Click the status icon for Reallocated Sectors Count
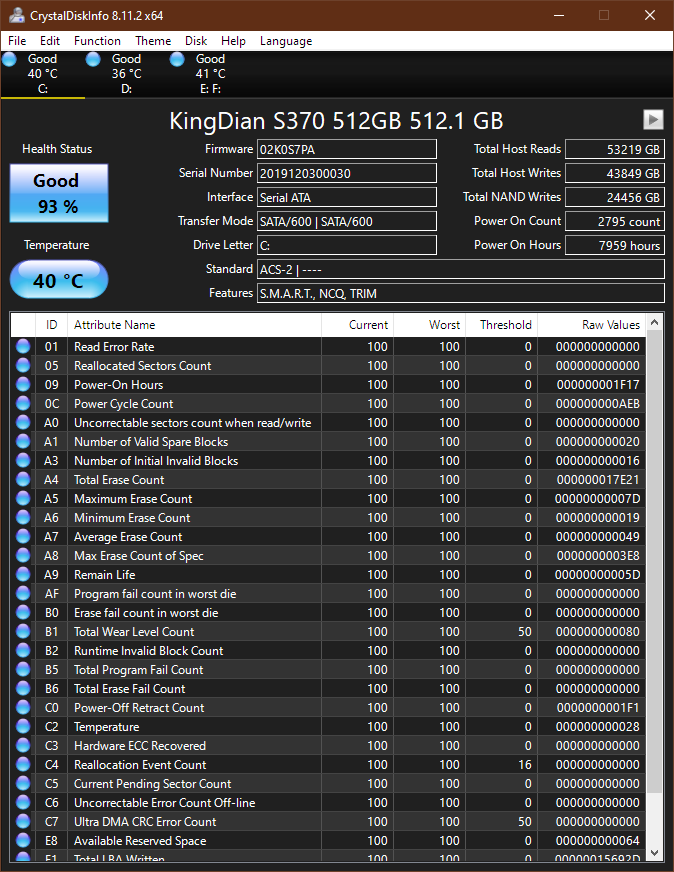 (23, 365)
